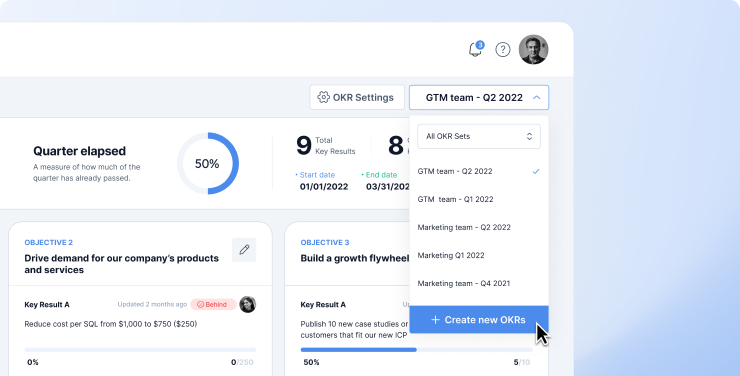Click the 50% progress bar in Objective 3
This screenshot has width=740, height=376.
(417, 350)
